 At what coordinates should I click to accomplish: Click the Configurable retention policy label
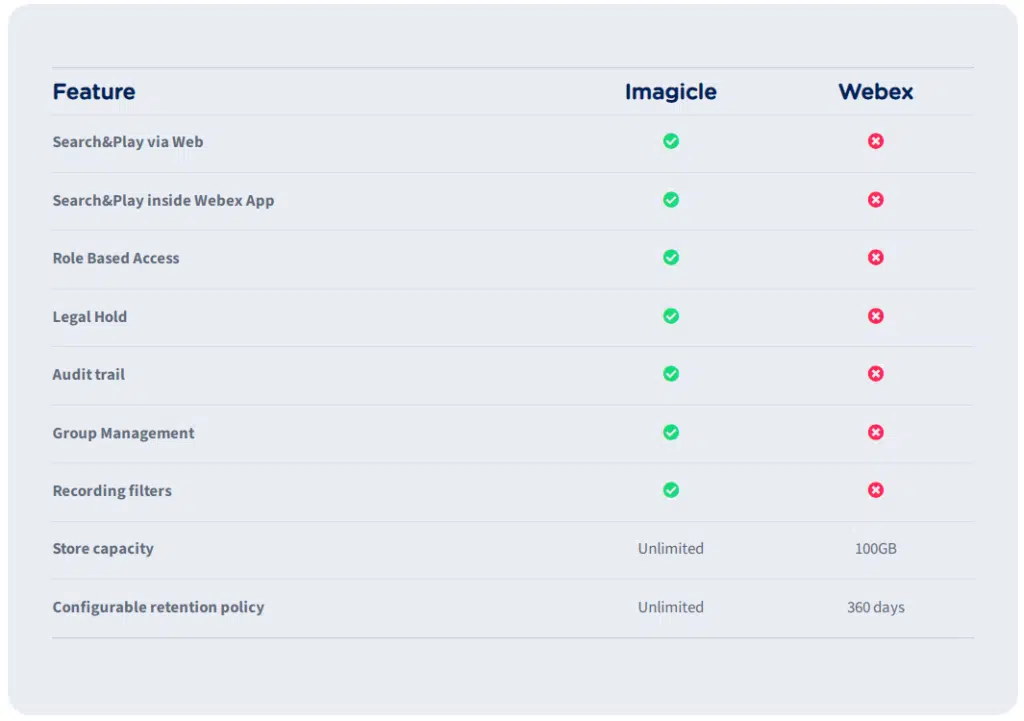pos(158,607)
